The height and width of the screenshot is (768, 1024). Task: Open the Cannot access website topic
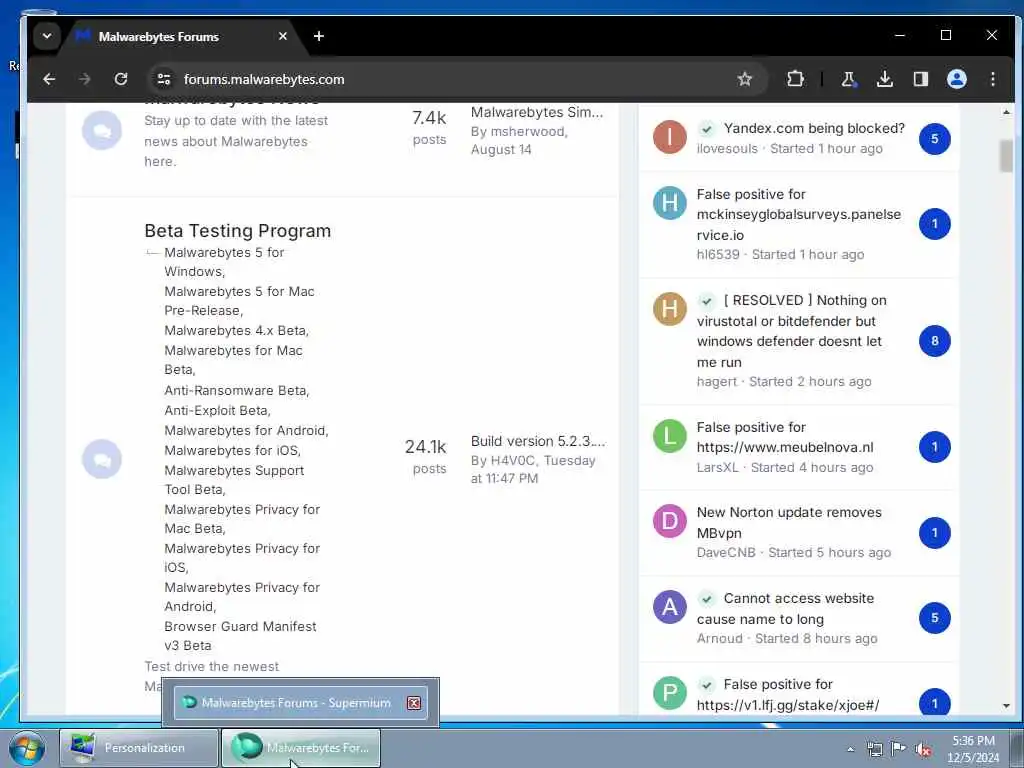coord(785,609)
